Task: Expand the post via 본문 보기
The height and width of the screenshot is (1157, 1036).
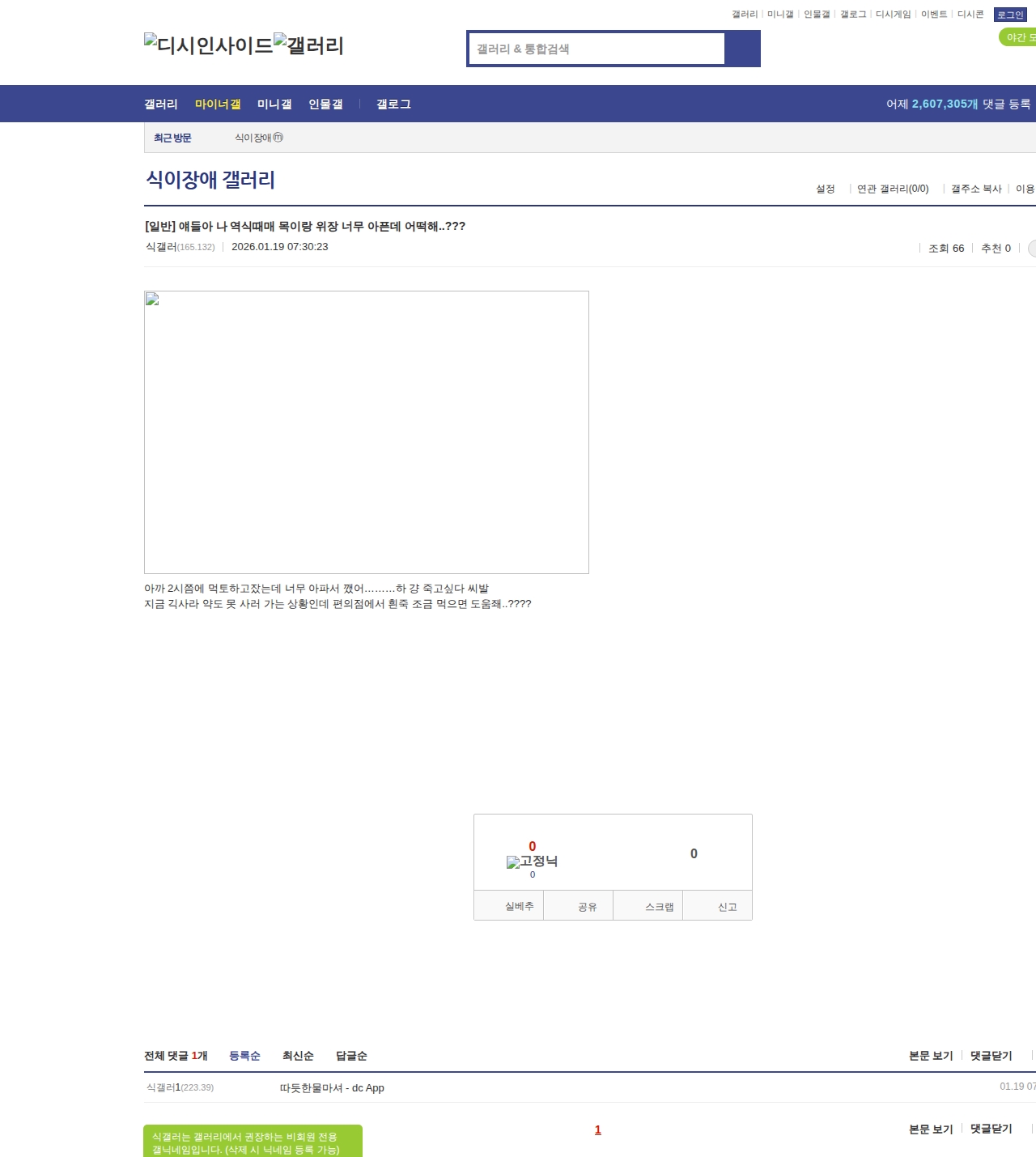Action: [x=931, y=1056]
